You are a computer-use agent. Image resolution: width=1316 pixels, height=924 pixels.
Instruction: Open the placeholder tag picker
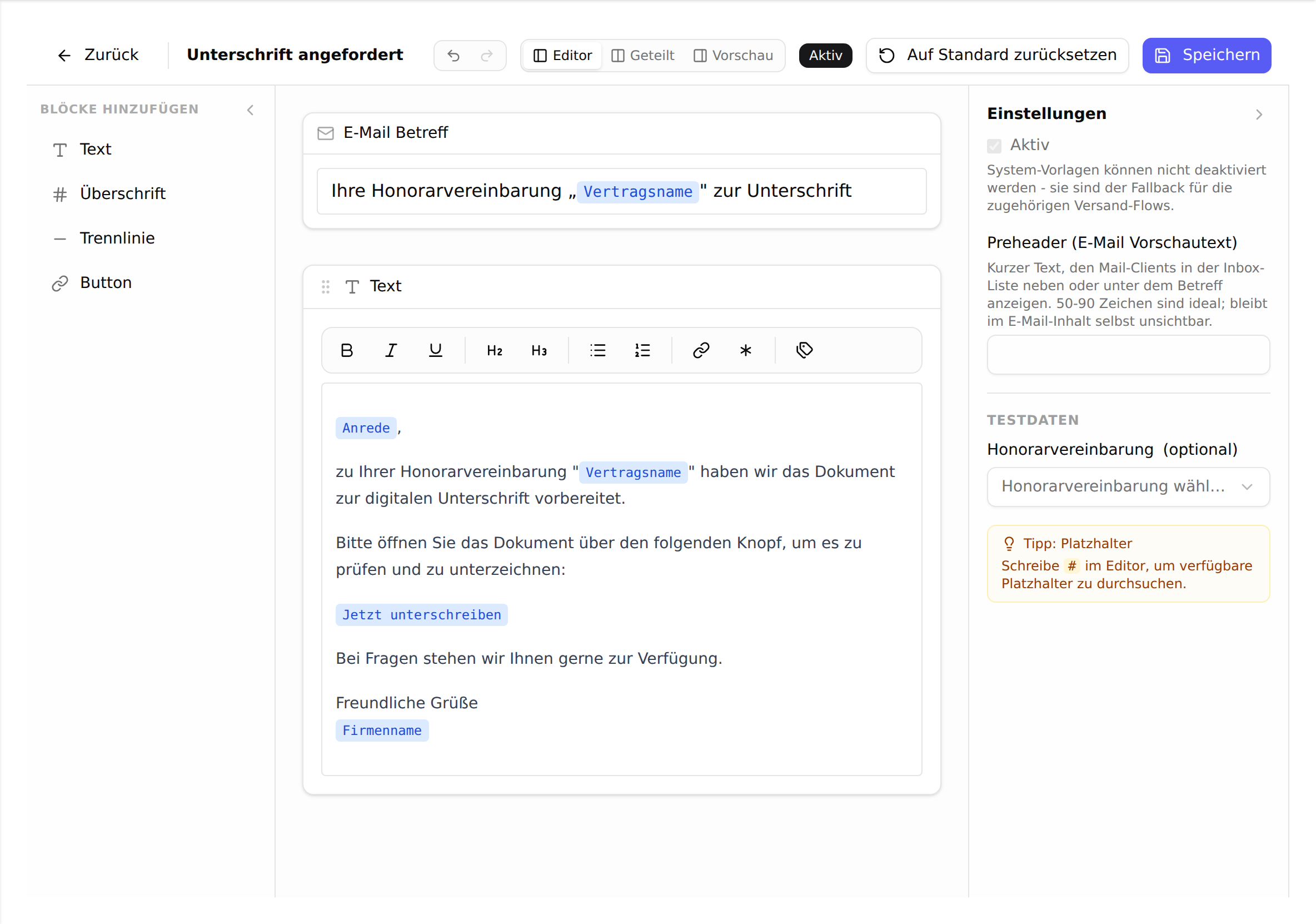(804, 350)
